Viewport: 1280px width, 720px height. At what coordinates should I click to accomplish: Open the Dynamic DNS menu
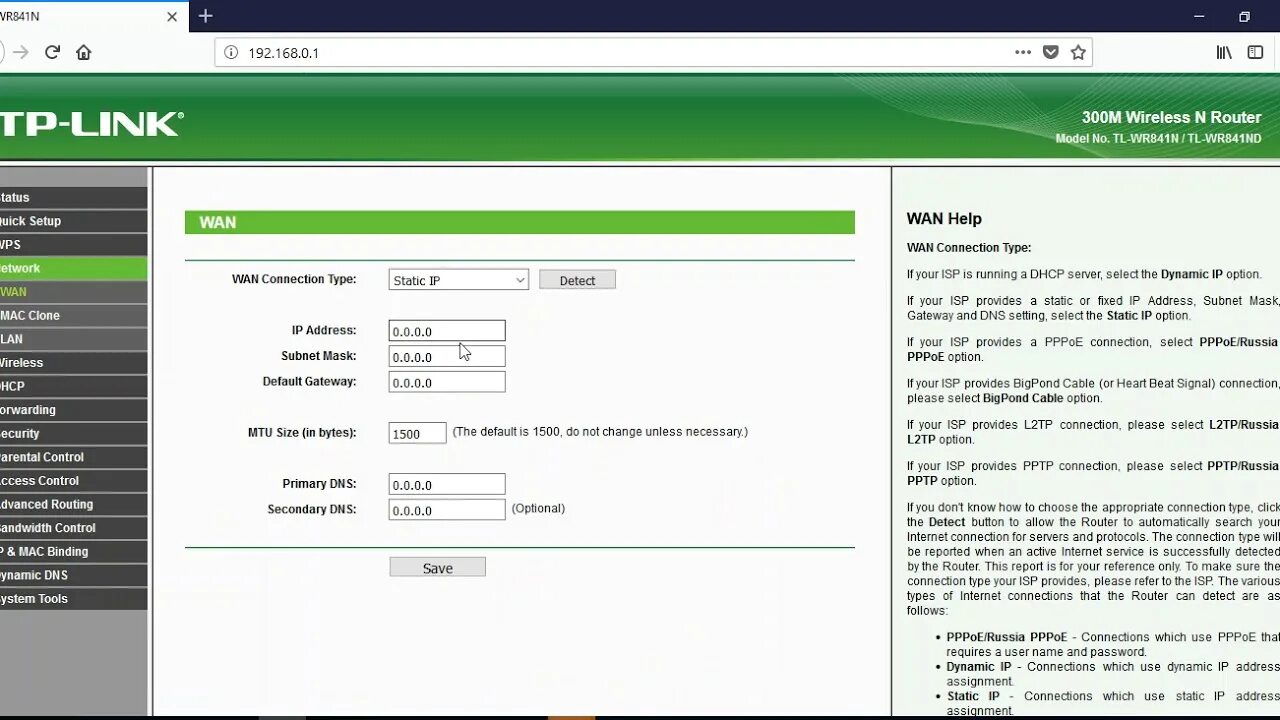coord(73,575)
